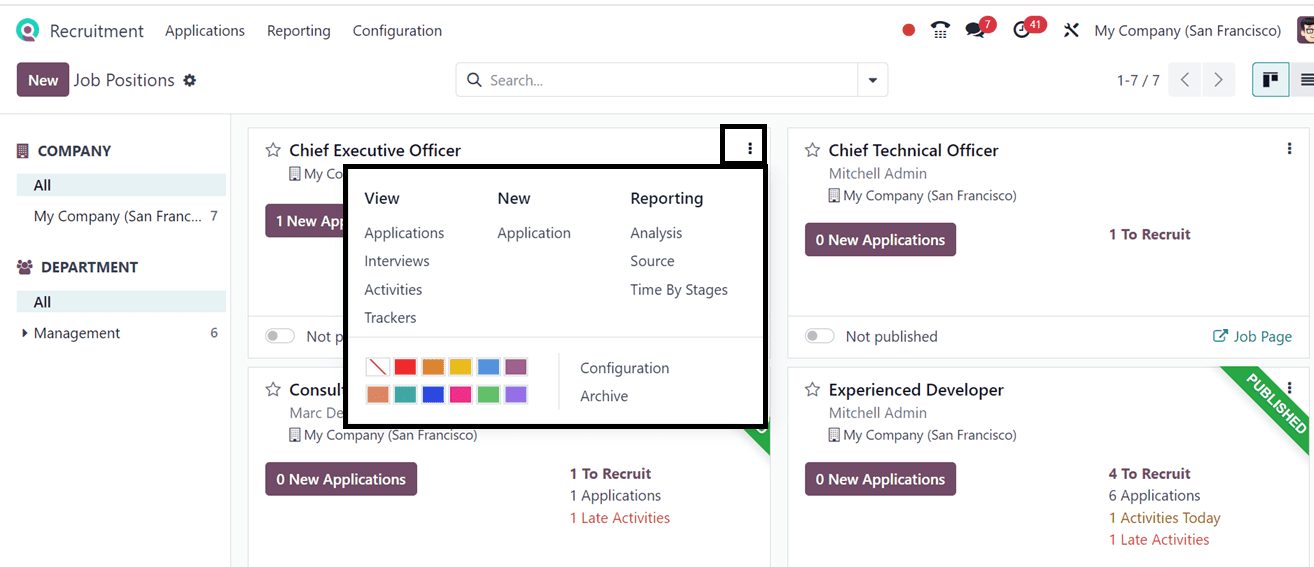Select Interviews from the View menu column
Image resolution: width=1314 pixels, height=567 pixels.
[396, 261]
